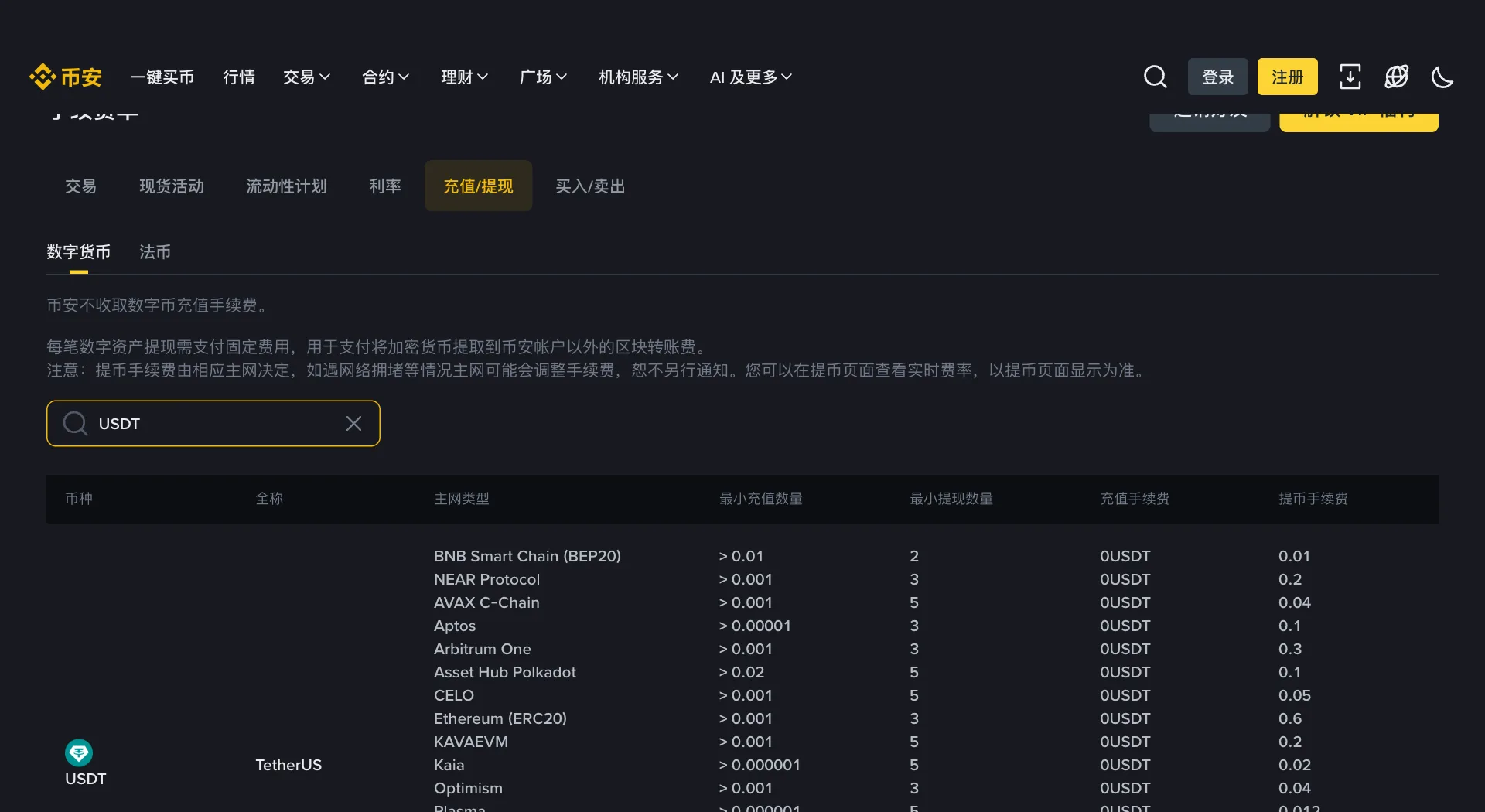This screenshot has height=812, width=1485.
Task: Click the NEAR Protocol network row
Action: click(x=486, y=579)
